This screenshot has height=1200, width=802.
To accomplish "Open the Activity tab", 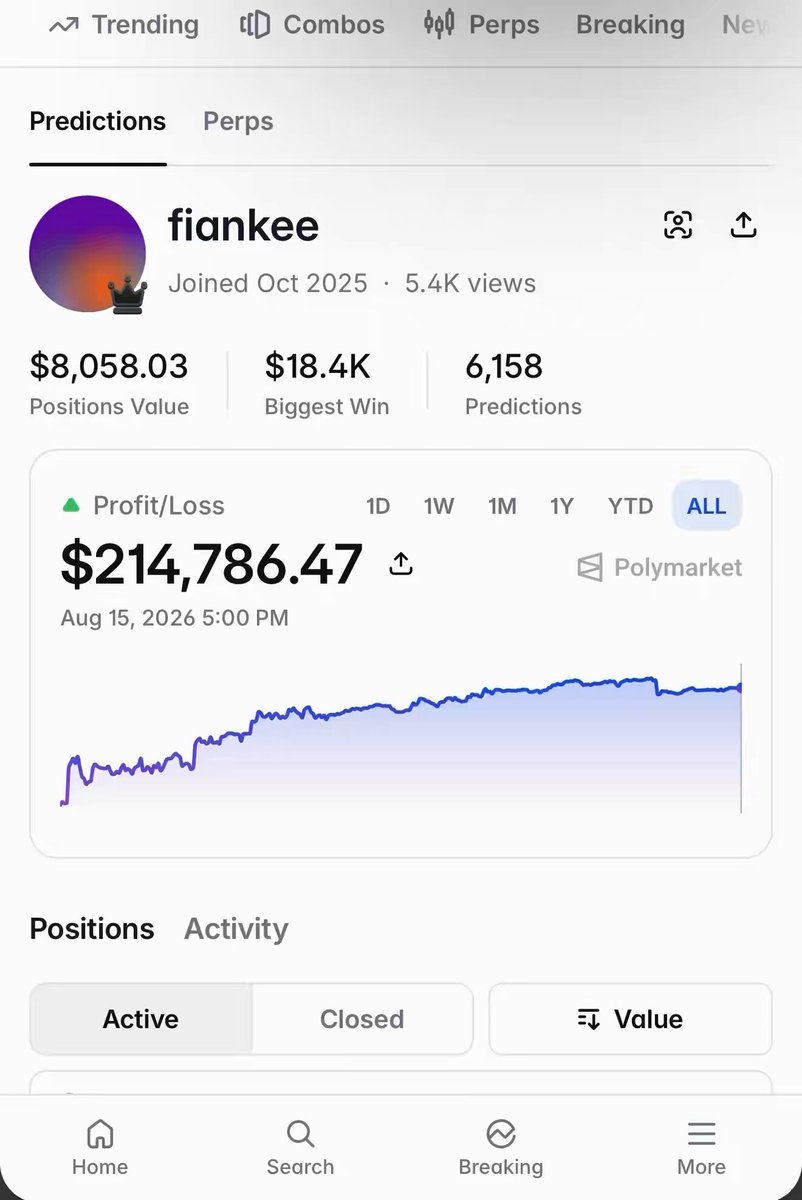I will coord(236,929).
